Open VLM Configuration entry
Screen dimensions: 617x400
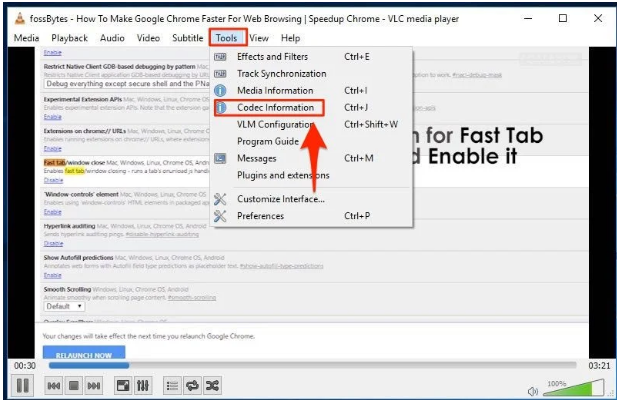point(312,124)
